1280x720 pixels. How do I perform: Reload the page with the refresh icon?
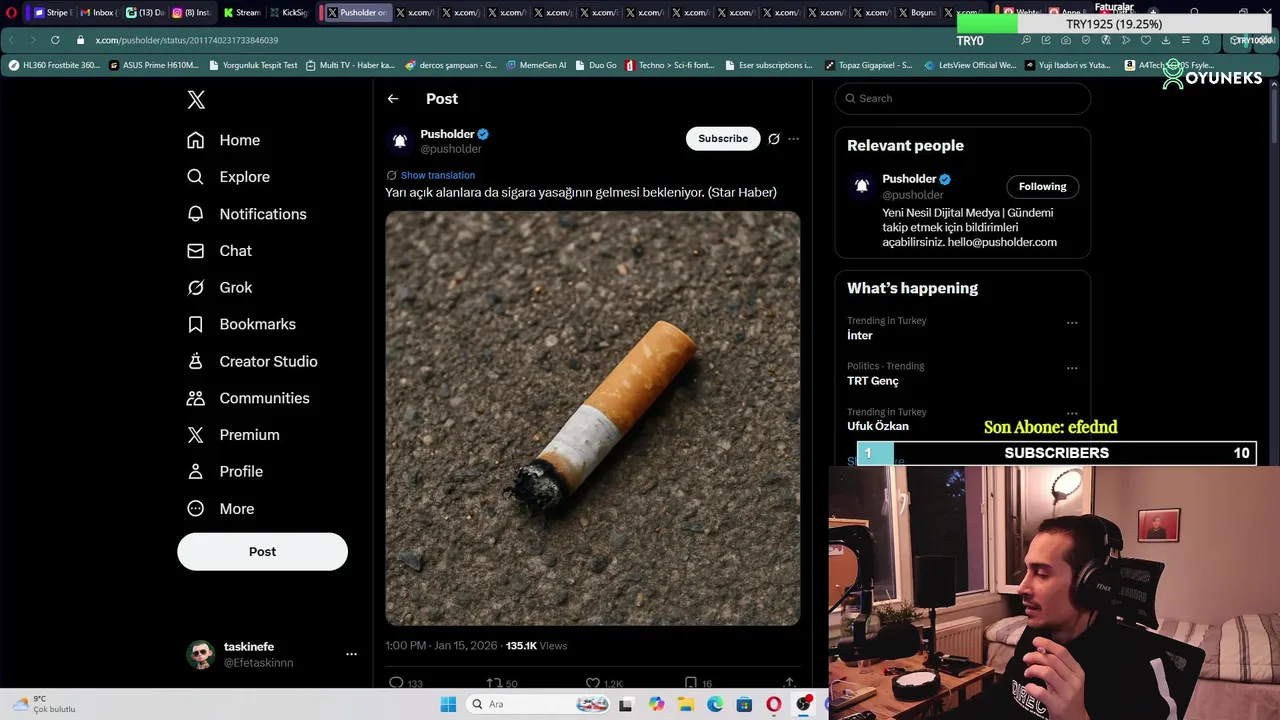point(55,40)
